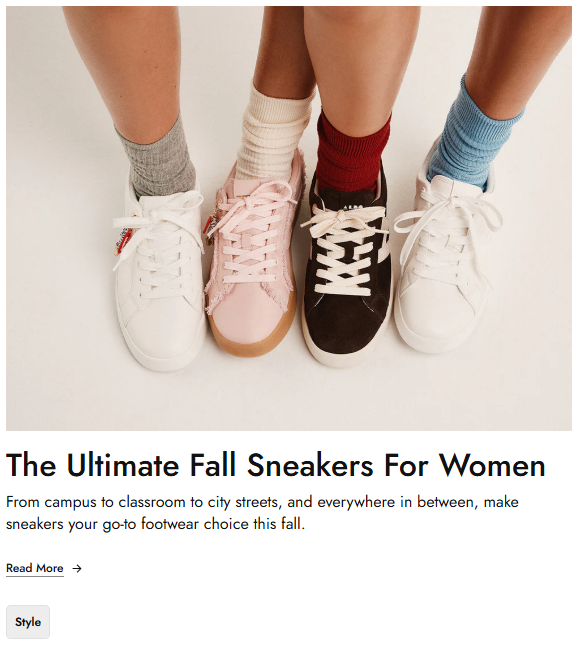
Task: Open The Ultimate Fall Sneakers For Women headline
Action: 276,465
